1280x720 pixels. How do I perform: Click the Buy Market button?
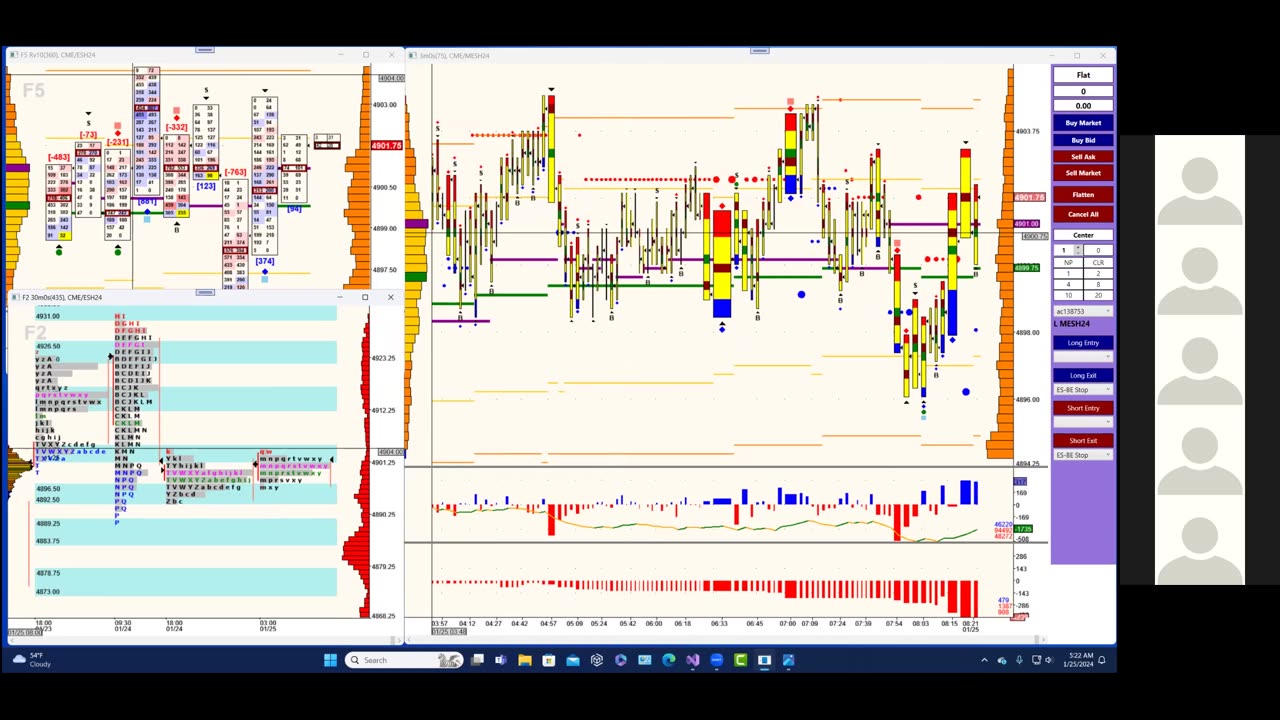pyautogui.click(x=1083, y=123)
